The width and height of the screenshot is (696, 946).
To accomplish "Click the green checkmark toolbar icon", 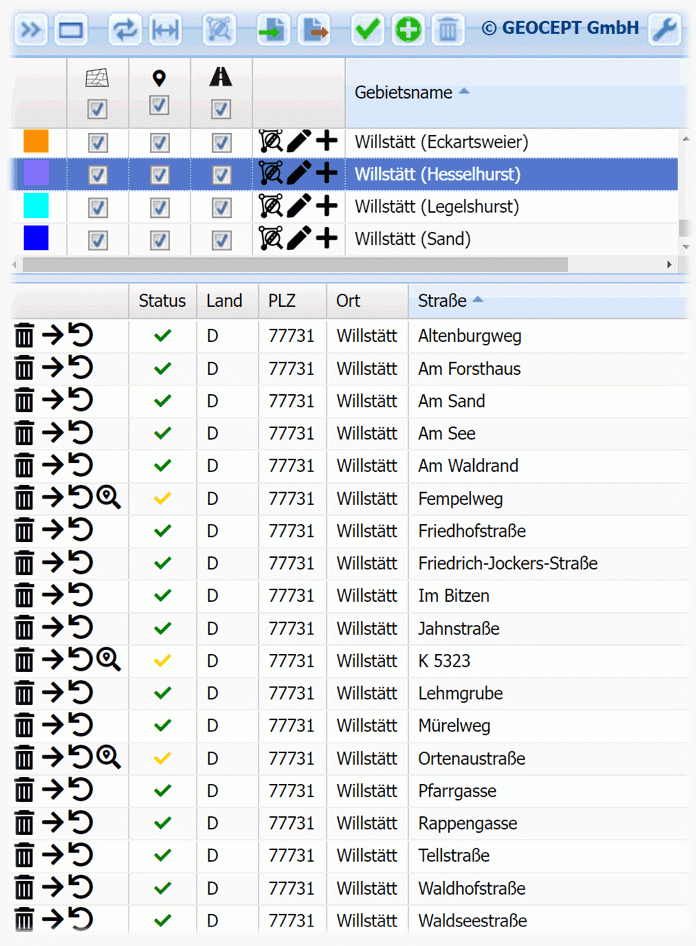I will tap(367, 30).
